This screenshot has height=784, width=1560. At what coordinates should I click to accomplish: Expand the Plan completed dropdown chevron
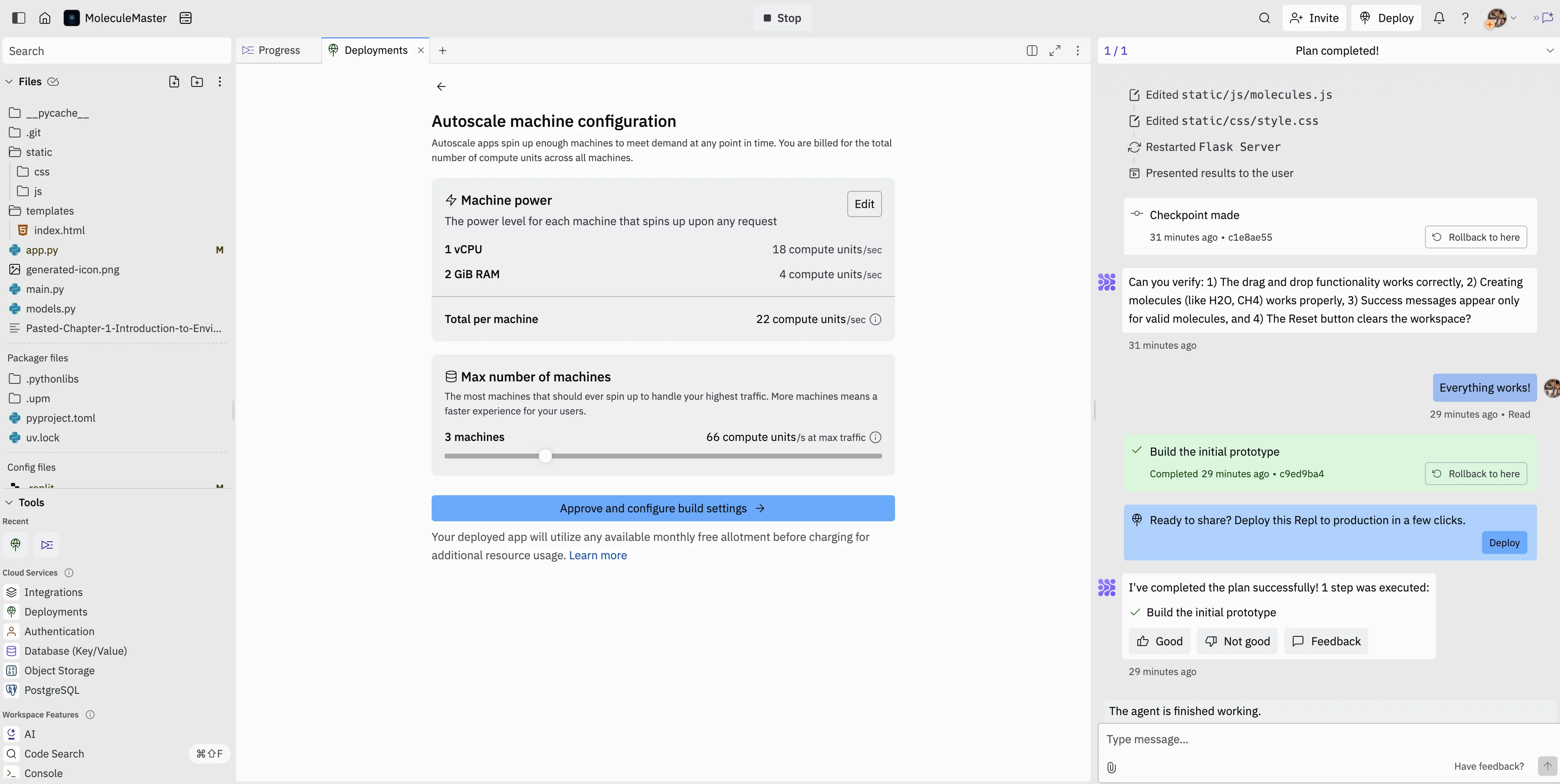pos(1549,50)
